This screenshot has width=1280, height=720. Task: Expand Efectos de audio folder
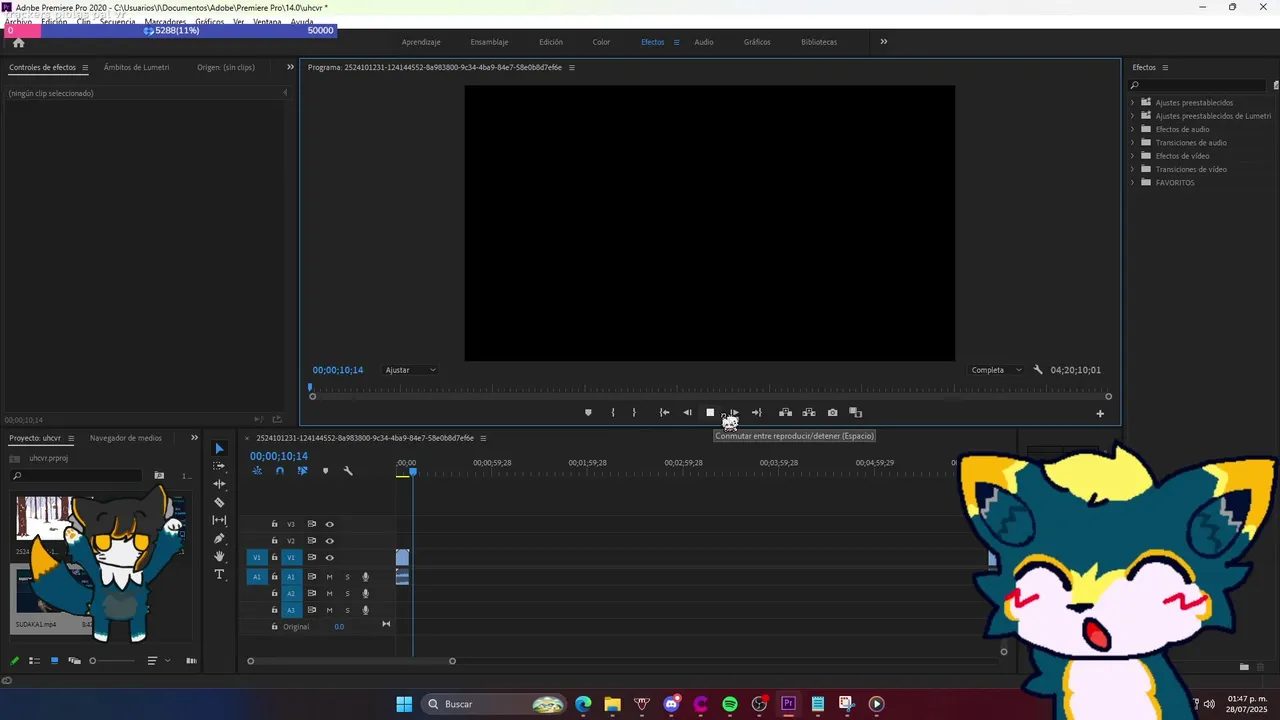point(1132,129)
